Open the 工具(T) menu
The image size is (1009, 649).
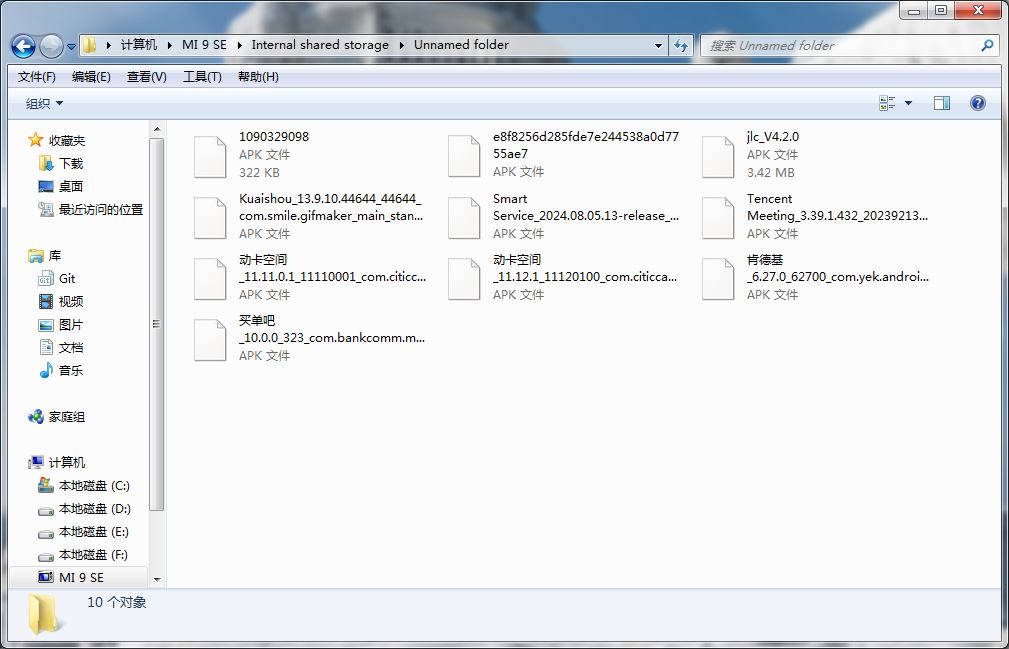point(202,77)
